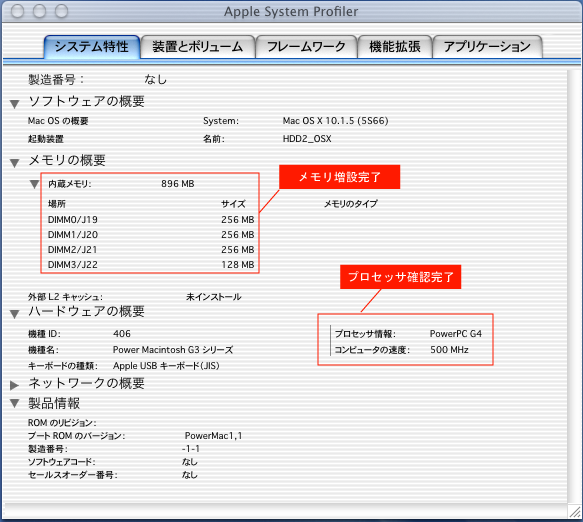Click the PowerPC G4 processor value
The image size is (583, 522).
point(455,334)
